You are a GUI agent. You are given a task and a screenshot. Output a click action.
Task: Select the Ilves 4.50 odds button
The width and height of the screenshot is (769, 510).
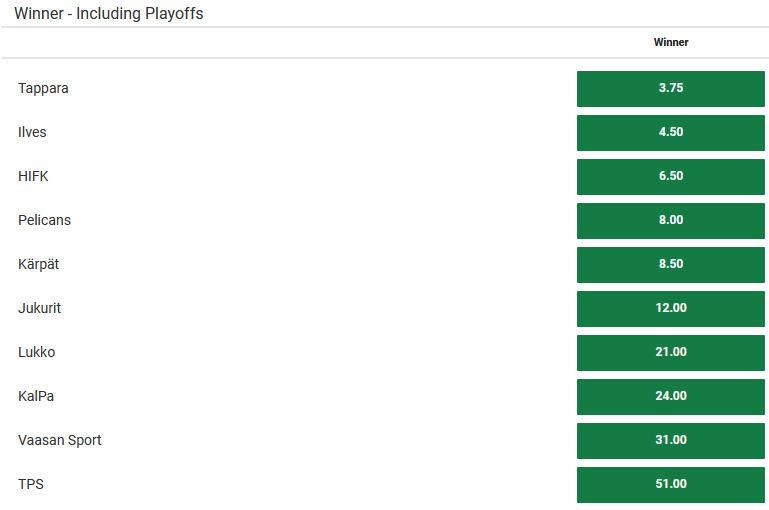(671, 132)
